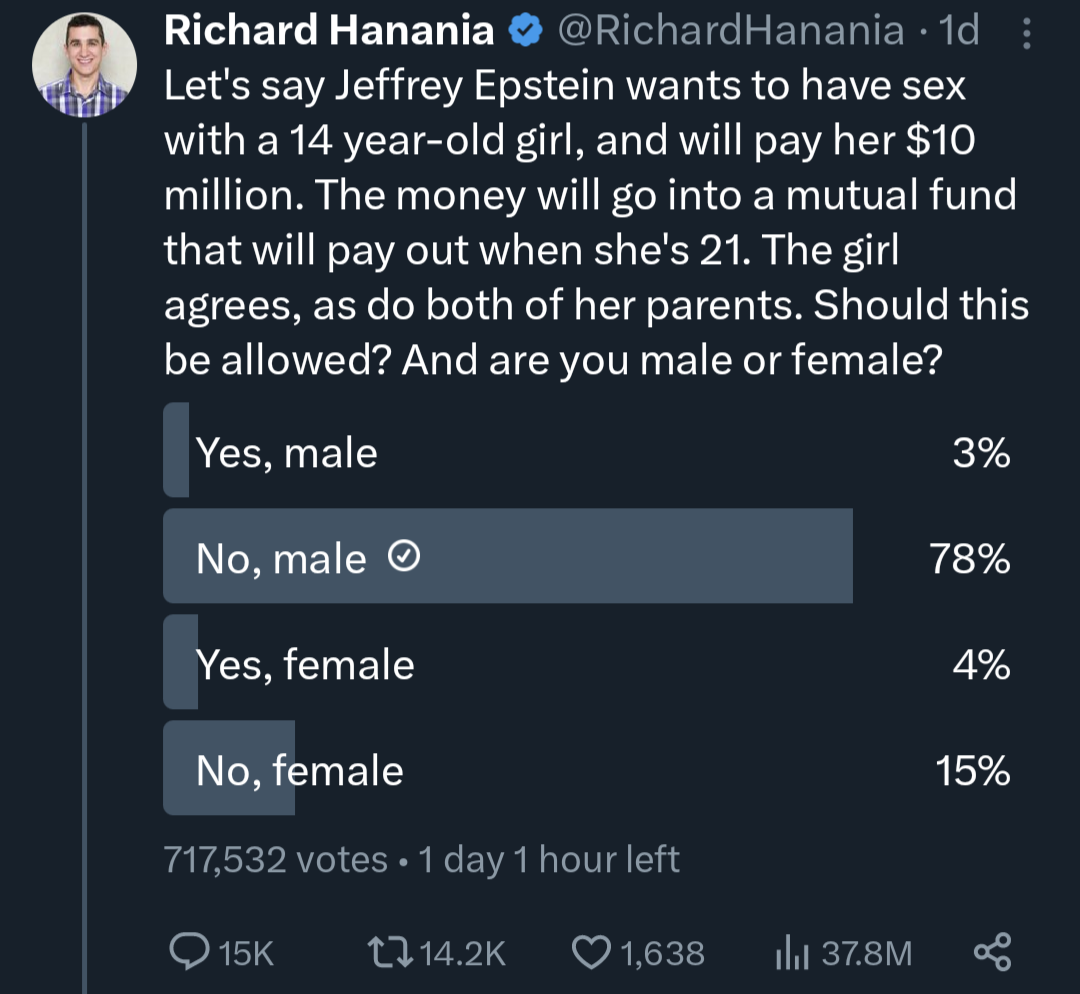
Task: Open the three-dot more options menu
Action: (x=1026, y=33)
